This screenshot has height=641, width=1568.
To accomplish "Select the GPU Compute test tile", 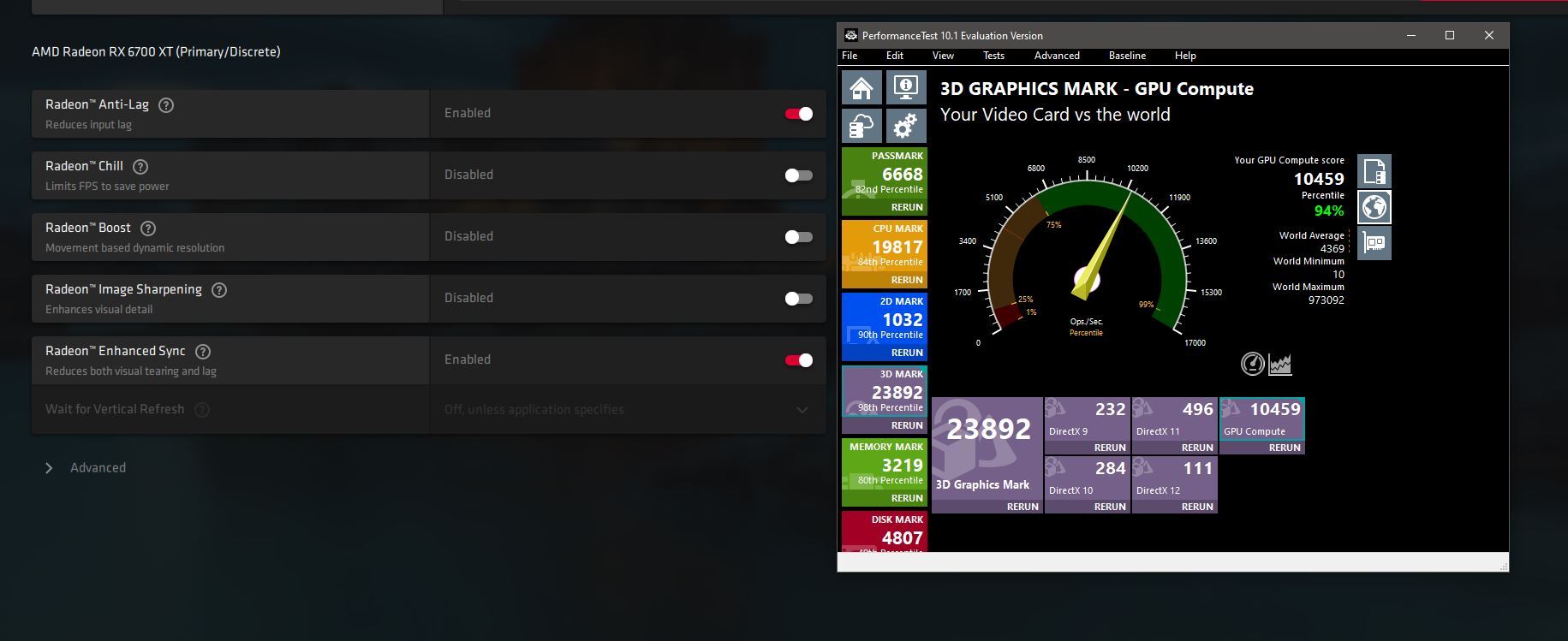I will pos(1262,425).
